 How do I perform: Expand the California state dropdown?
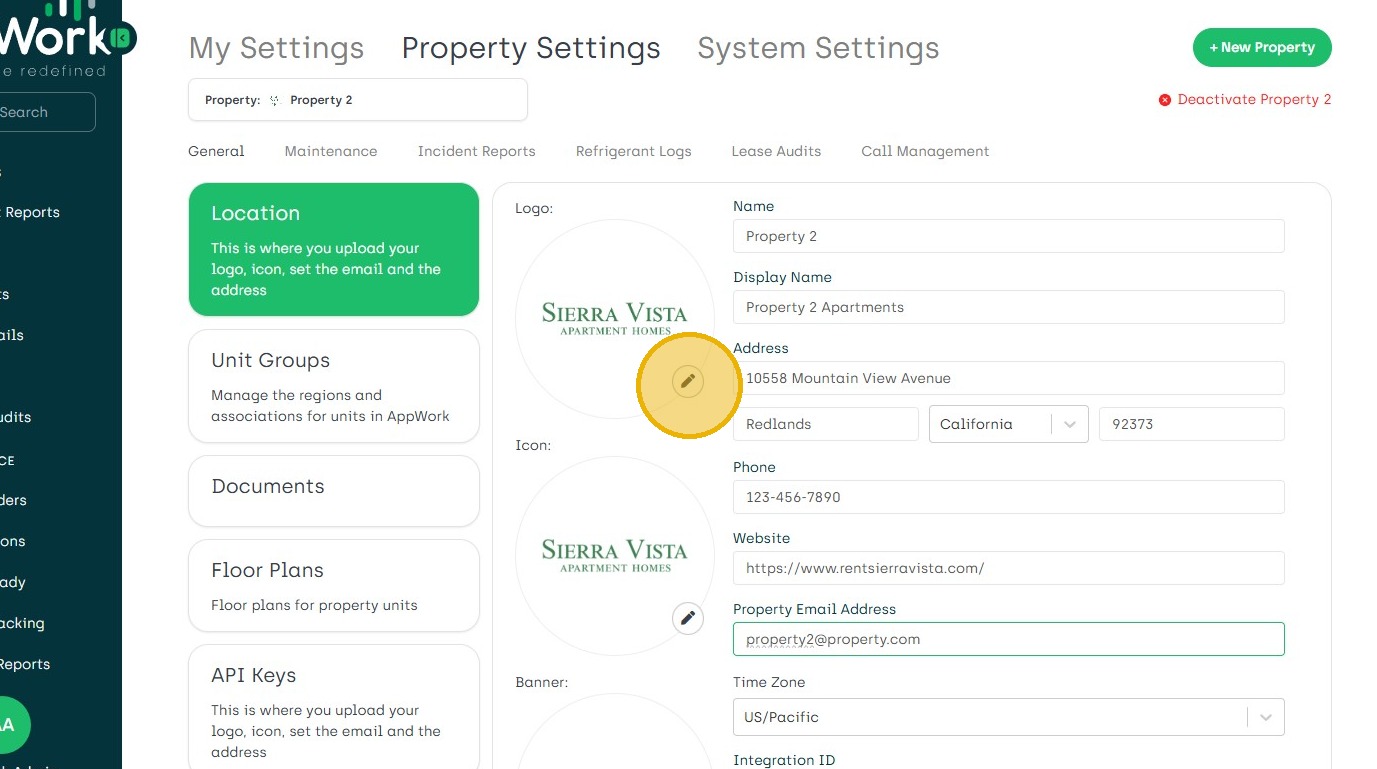pyautogui.click(x=1069, y=424)
